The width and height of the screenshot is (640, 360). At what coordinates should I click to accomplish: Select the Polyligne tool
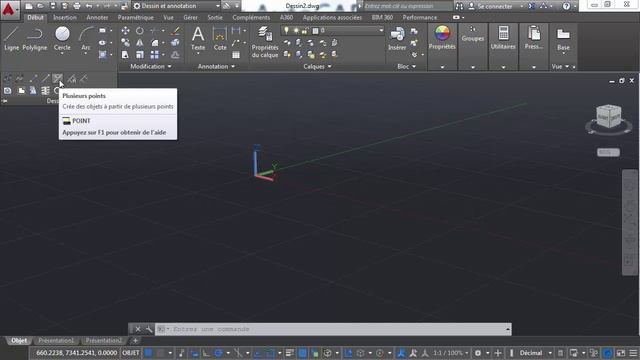[x=35, y=38]
